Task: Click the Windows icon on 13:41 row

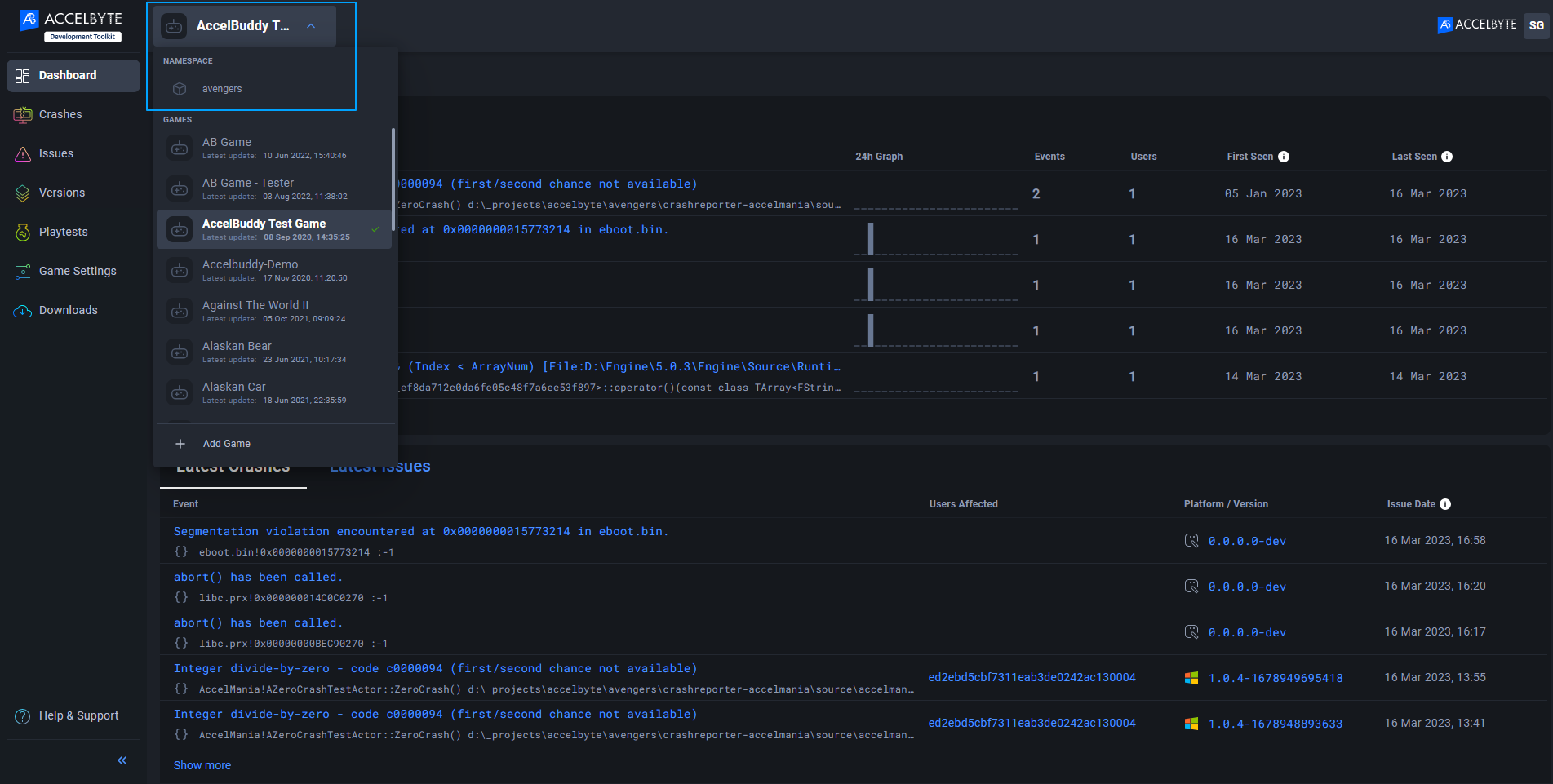Action: [1191, 724]
